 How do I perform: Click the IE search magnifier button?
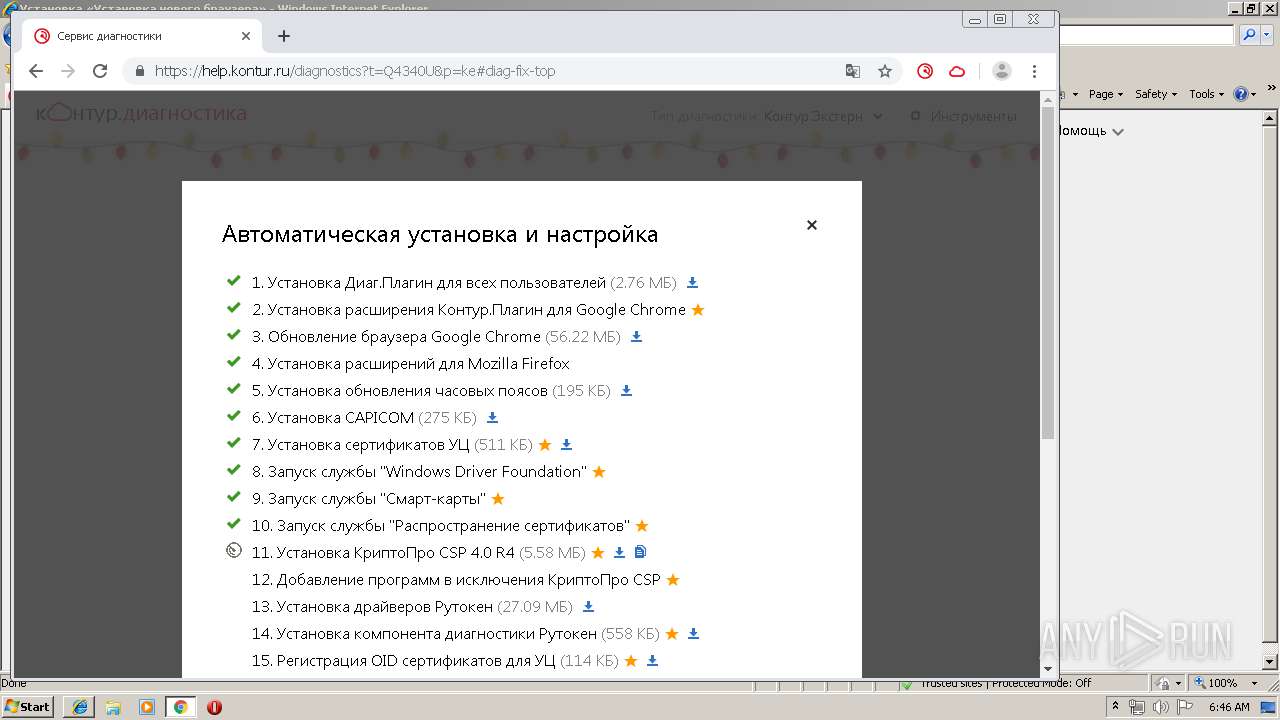tap(1250, 35)
